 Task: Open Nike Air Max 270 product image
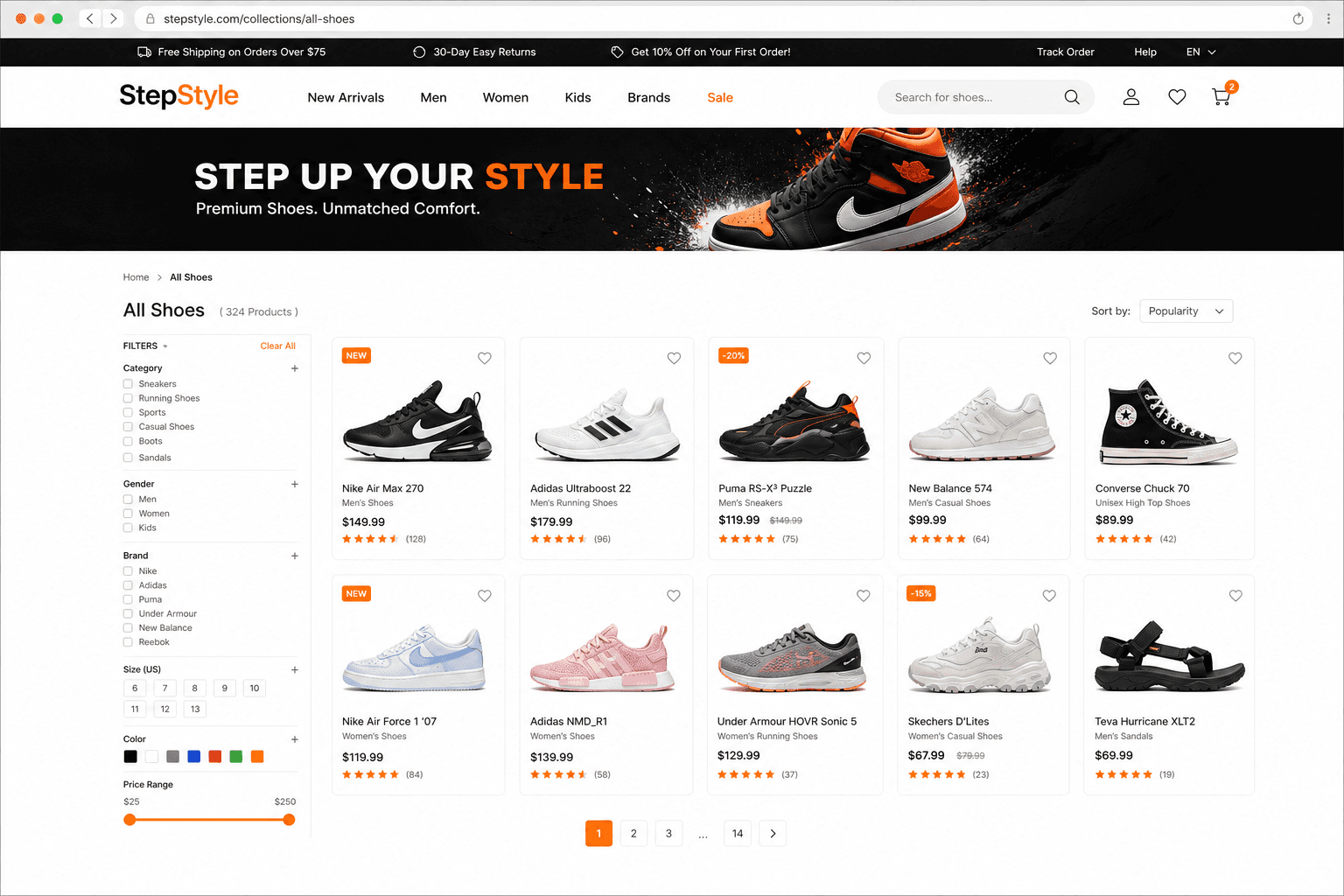(417, 420)
